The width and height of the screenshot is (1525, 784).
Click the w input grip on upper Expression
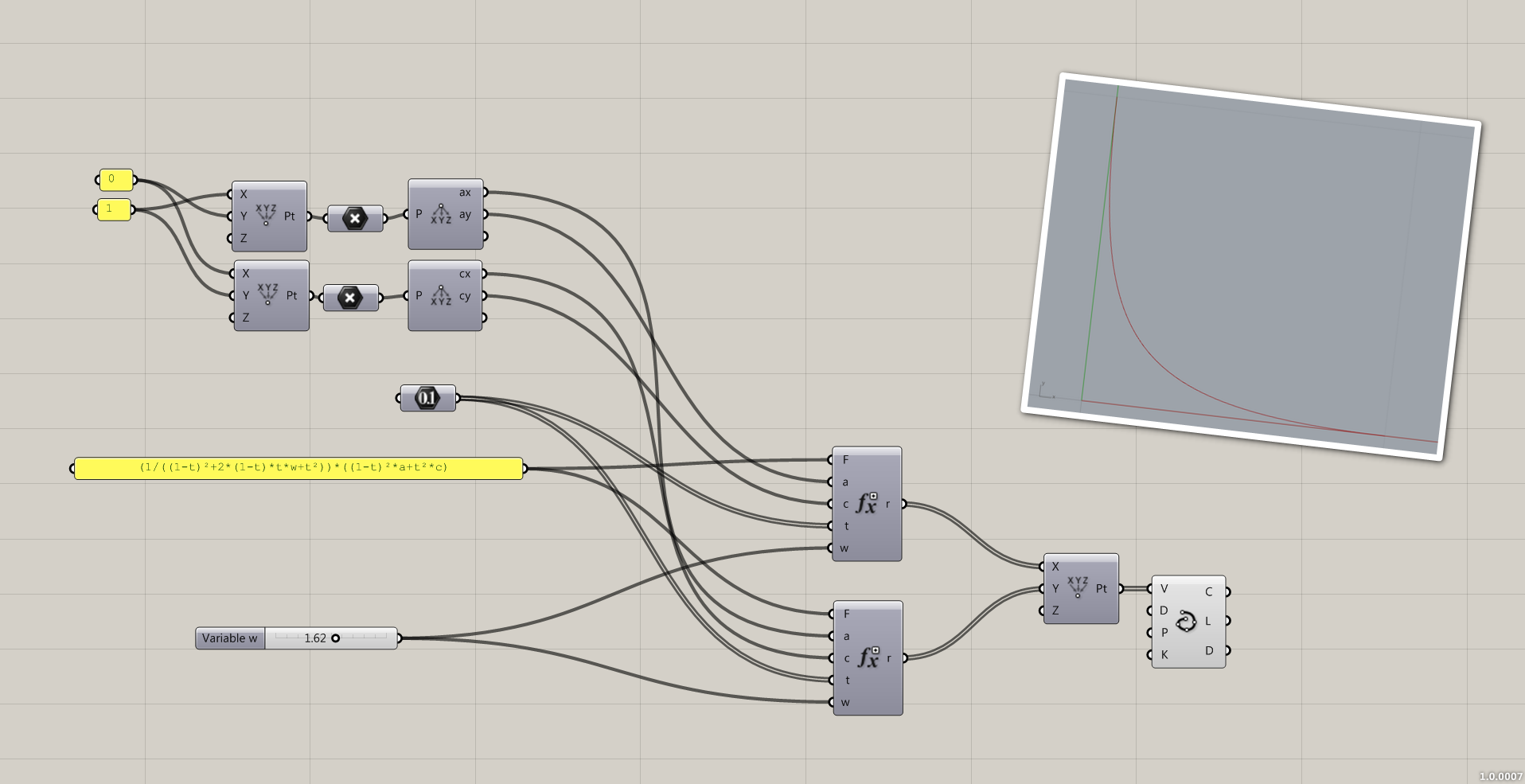coord(831,548)
